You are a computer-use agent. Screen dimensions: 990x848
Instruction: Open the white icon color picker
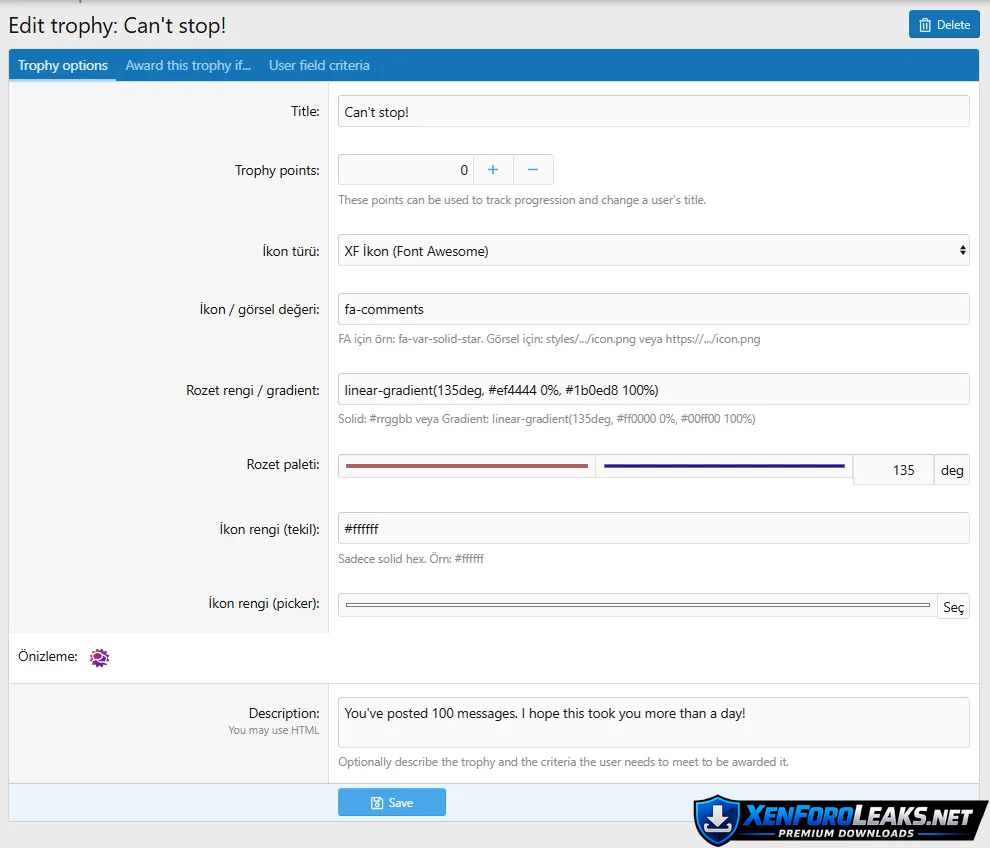tap(637, 606)
